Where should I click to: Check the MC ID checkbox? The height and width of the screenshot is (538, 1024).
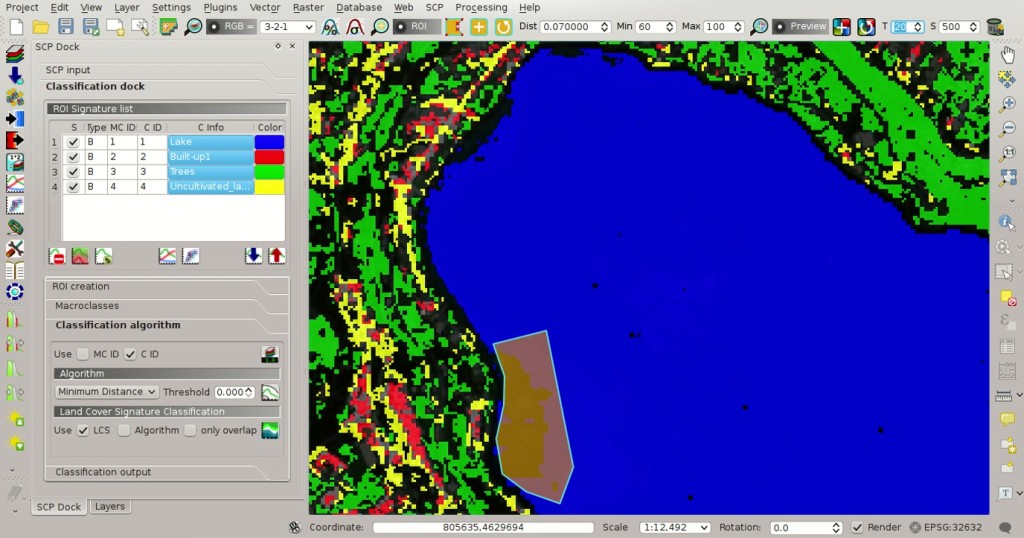point(83,354)
